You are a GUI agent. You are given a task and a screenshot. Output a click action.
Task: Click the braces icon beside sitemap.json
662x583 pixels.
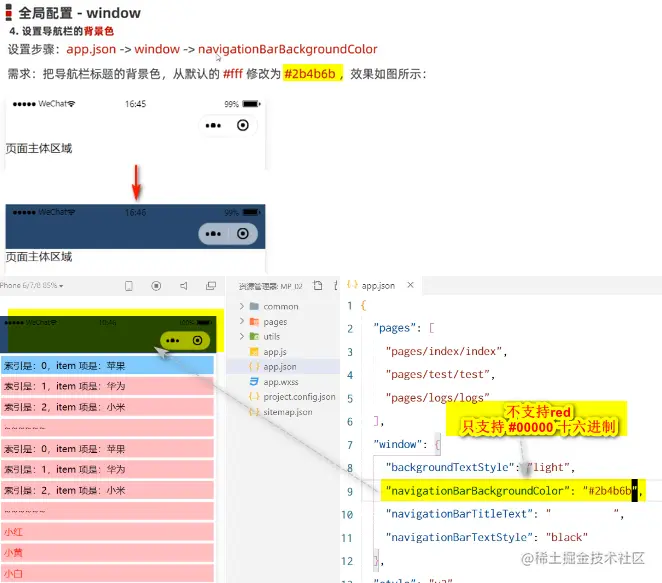(x=254, y=412)
